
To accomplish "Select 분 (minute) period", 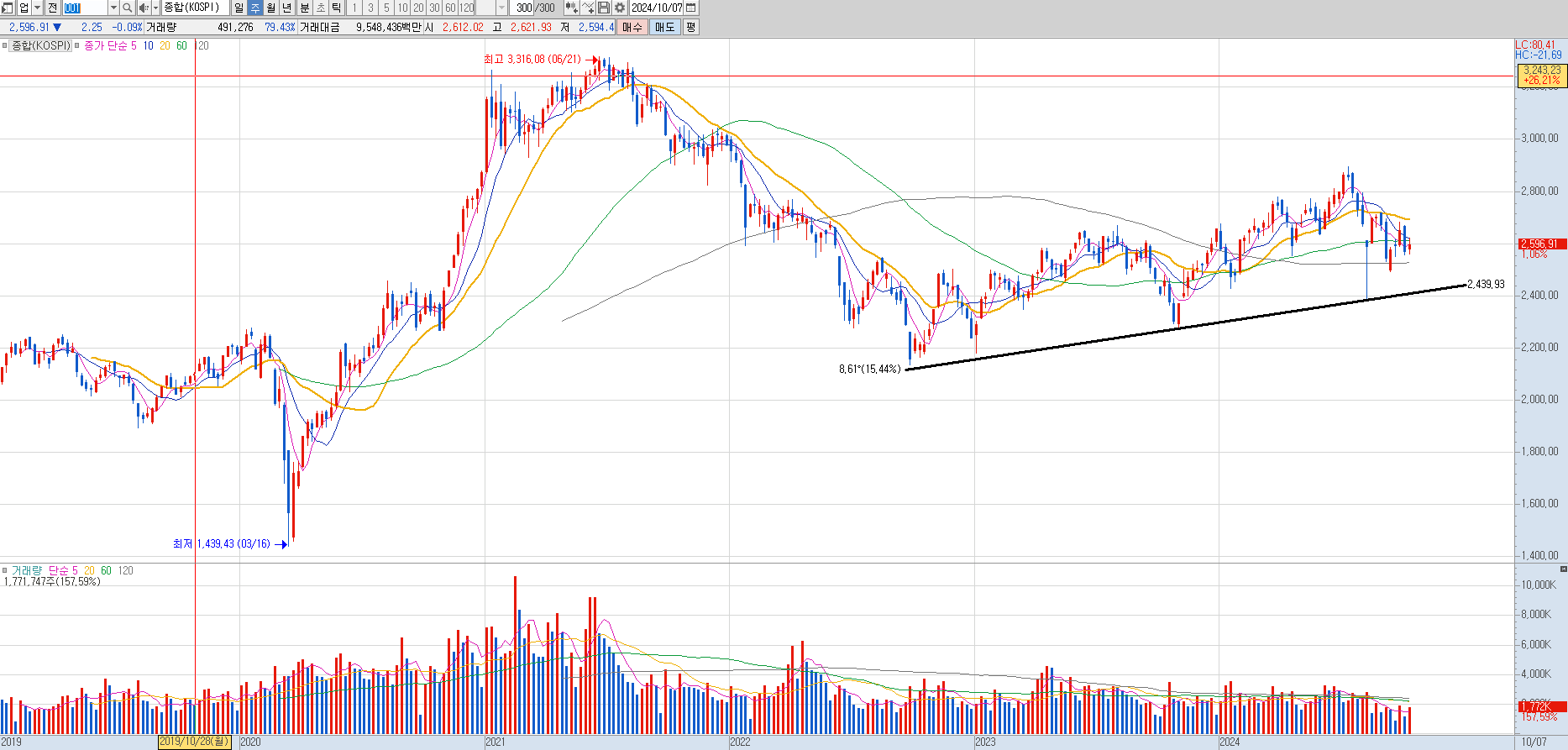I will (x=304, y=8).
